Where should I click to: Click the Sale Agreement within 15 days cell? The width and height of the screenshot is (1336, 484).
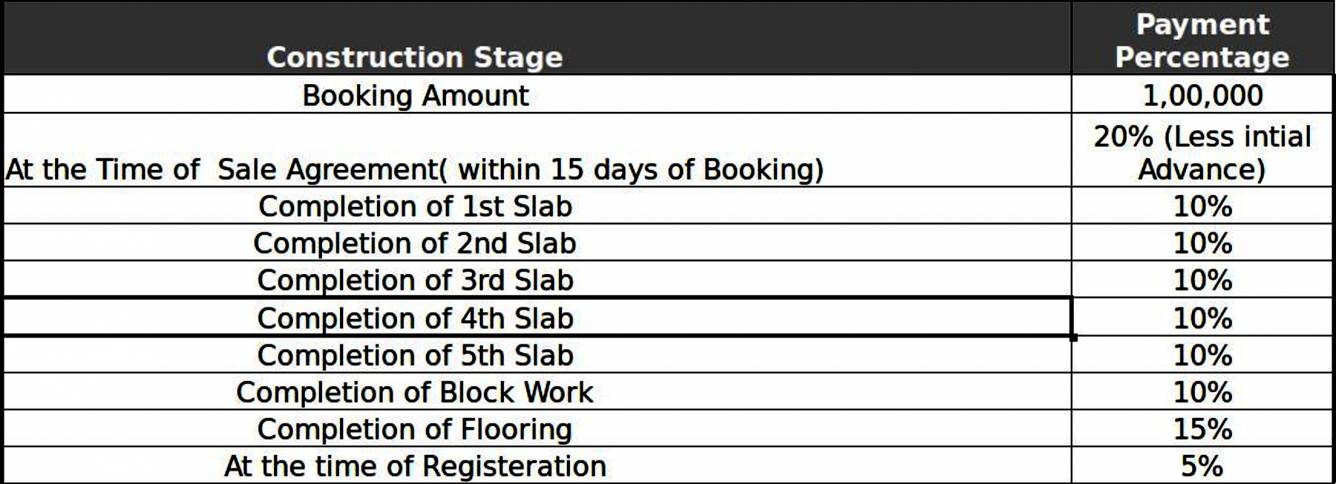414,169
